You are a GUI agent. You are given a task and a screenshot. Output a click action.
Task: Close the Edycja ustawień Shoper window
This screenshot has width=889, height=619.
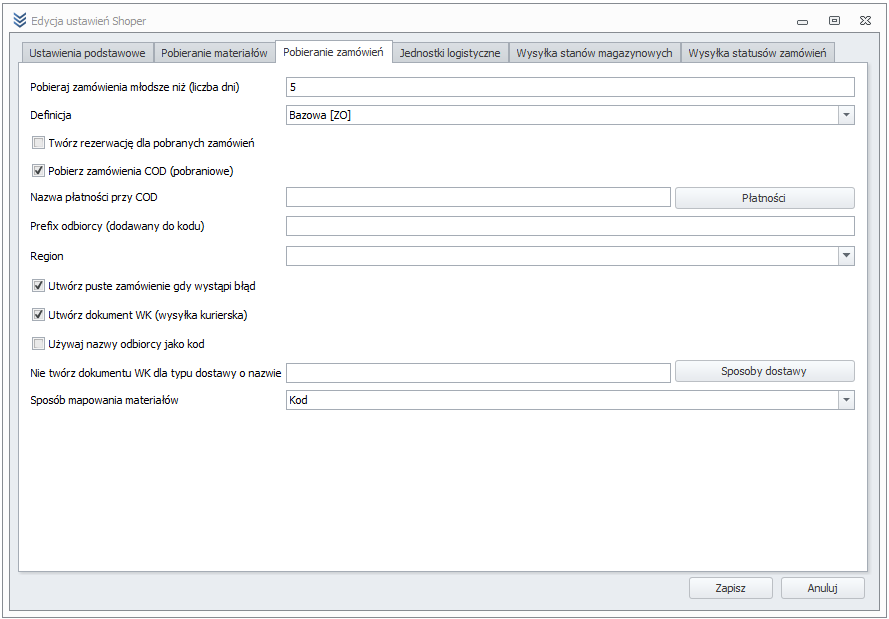(865, 21)
